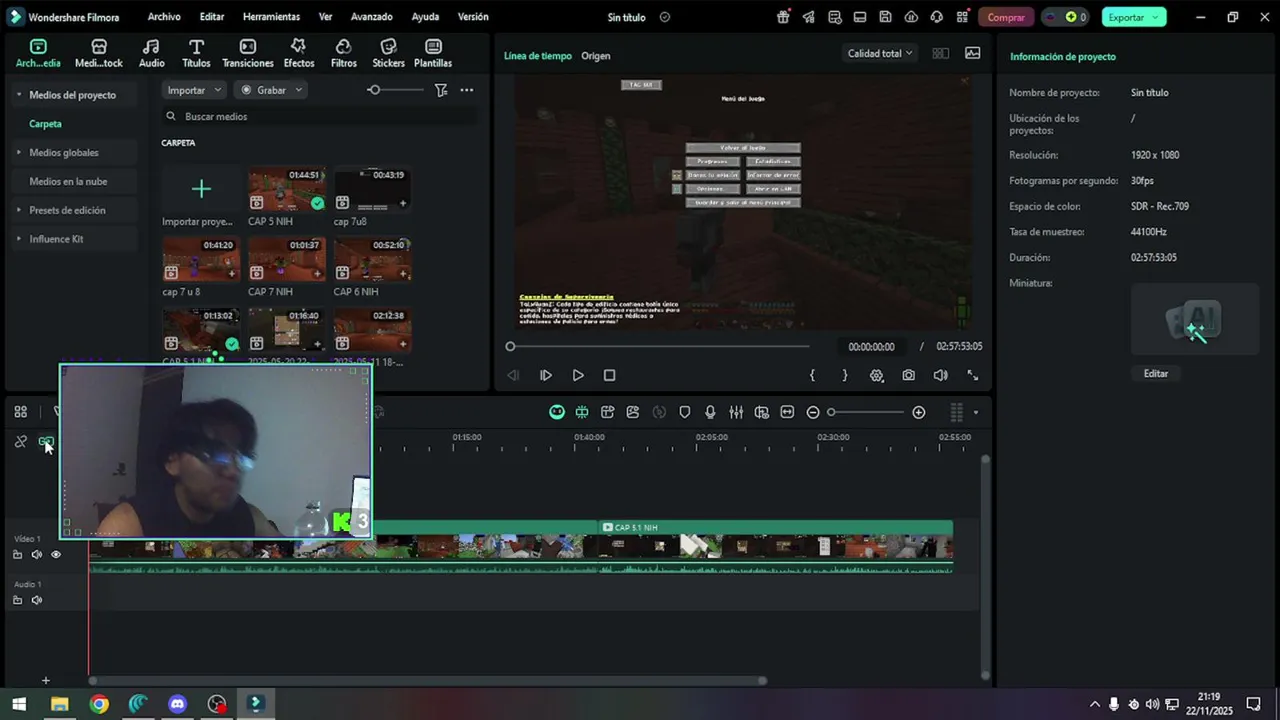1280x720 pixels.
Task: Open the headset support icon
Action: (936, 17)
